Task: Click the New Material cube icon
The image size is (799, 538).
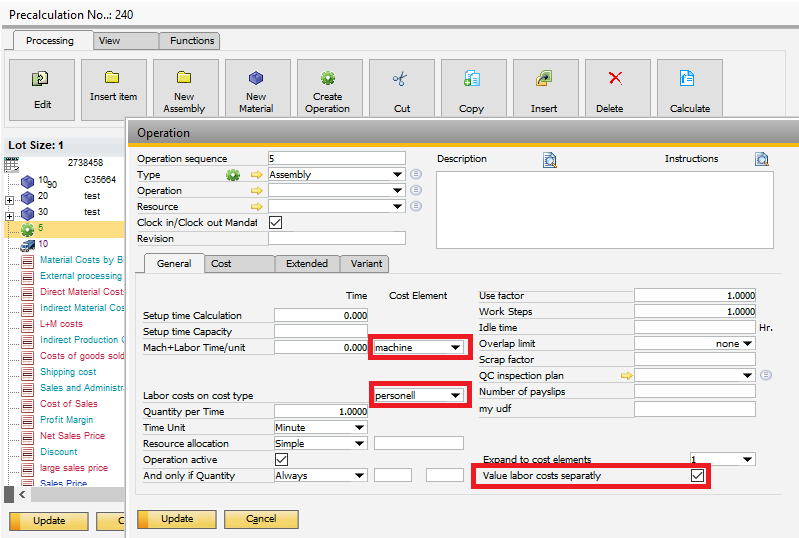Action: click(256, 79)
